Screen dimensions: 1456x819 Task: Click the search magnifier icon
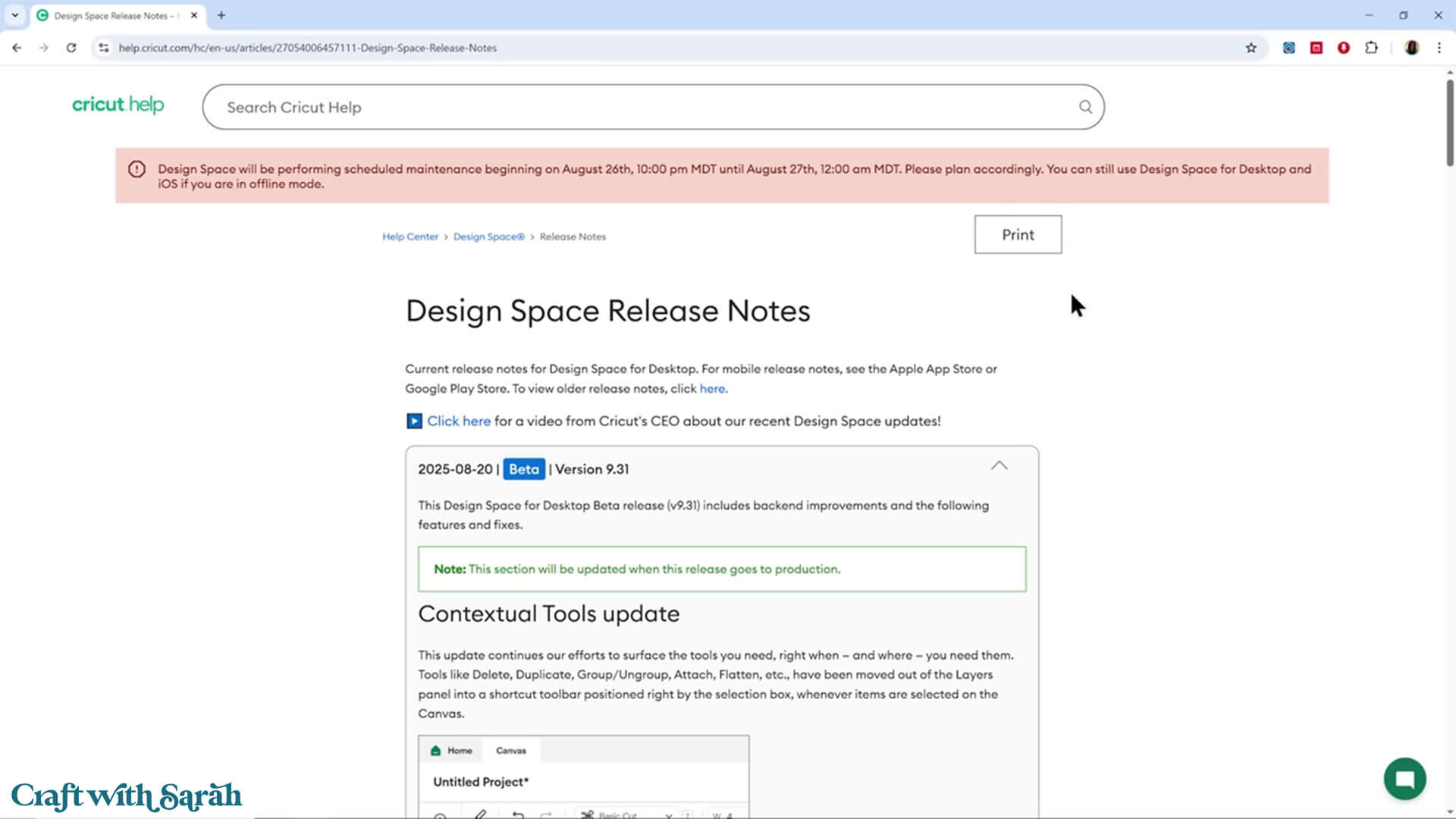pos(1085,107)
